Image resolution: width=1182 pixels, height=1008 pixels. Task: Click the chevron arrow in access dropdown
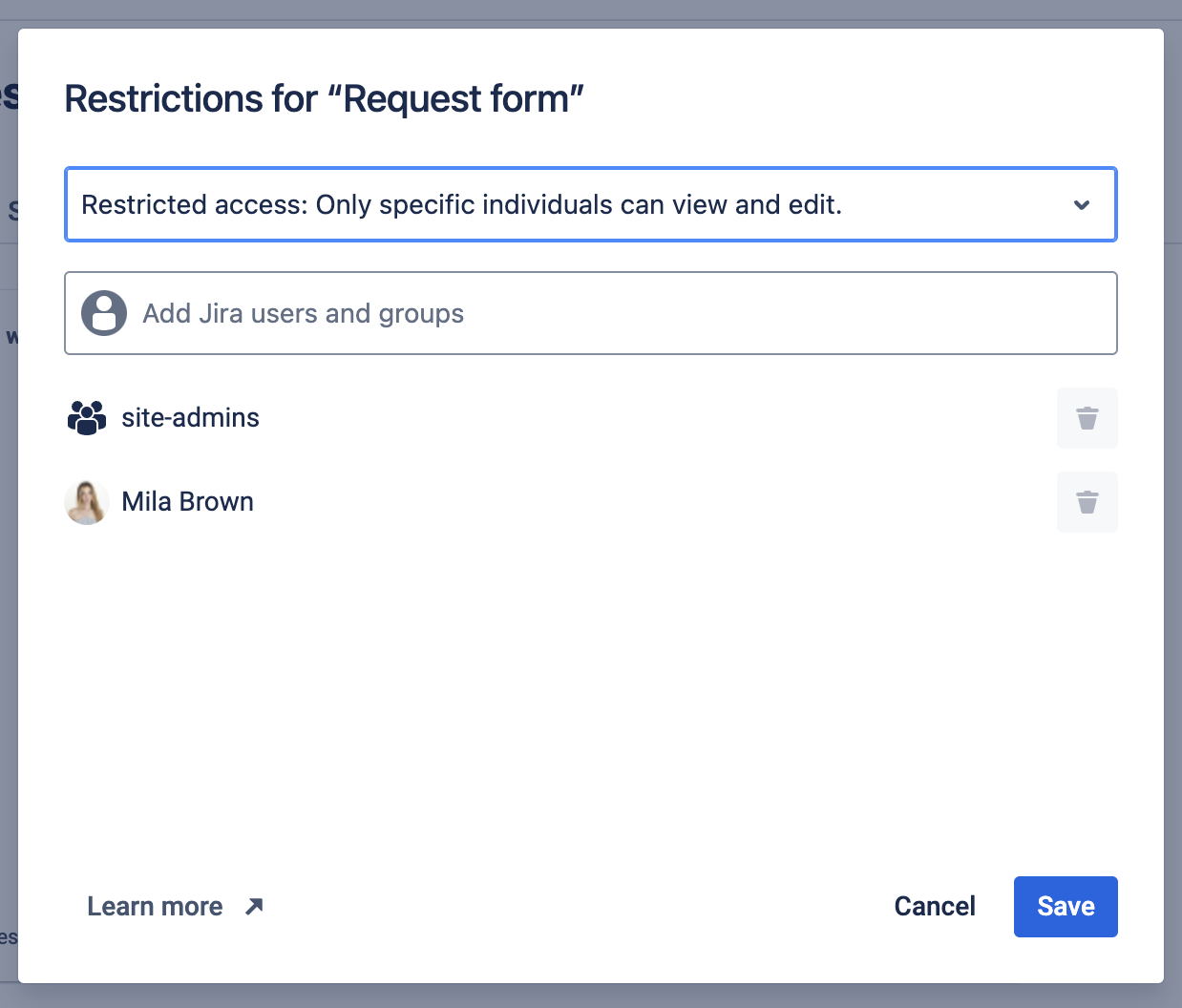(1082, 205)
